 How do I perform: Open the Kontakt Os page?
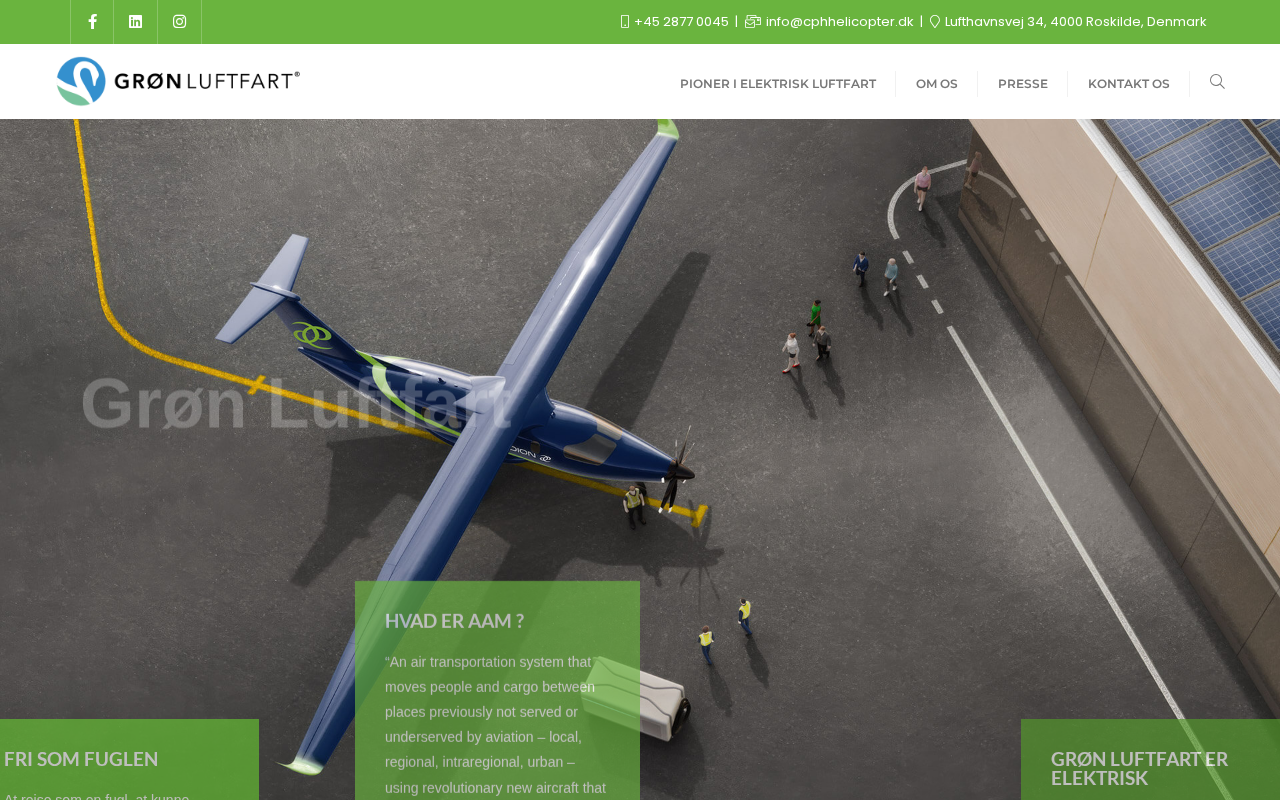coord(1129,84)
